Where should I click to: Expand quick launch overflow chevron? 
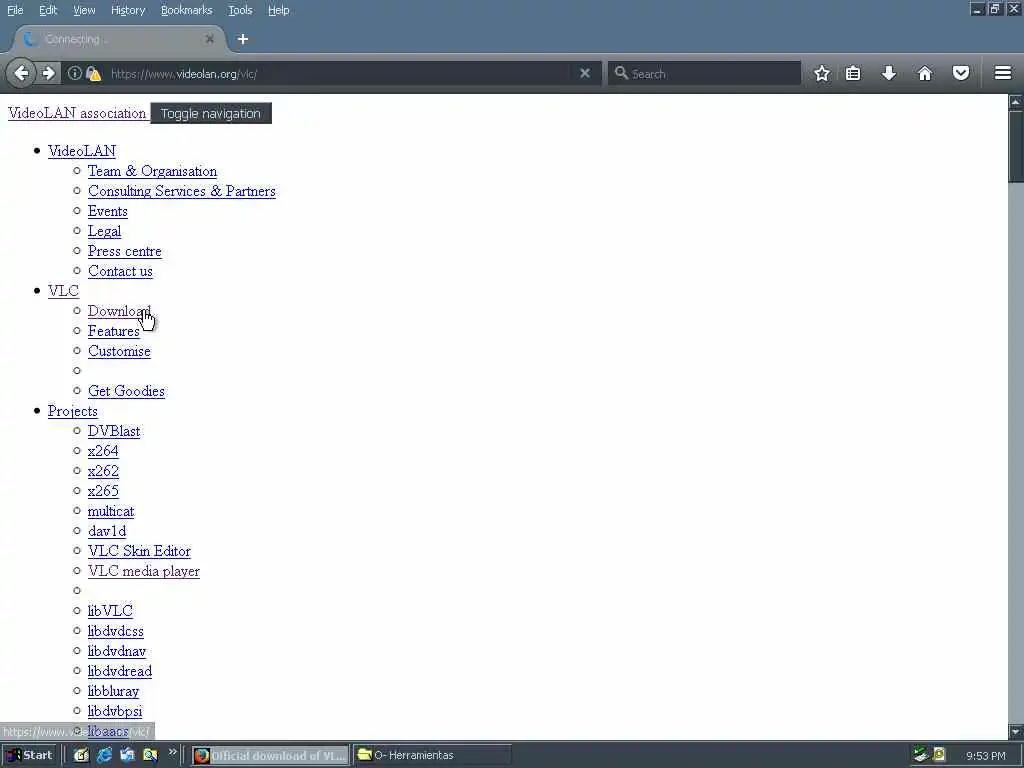click(x=172, y=752)
